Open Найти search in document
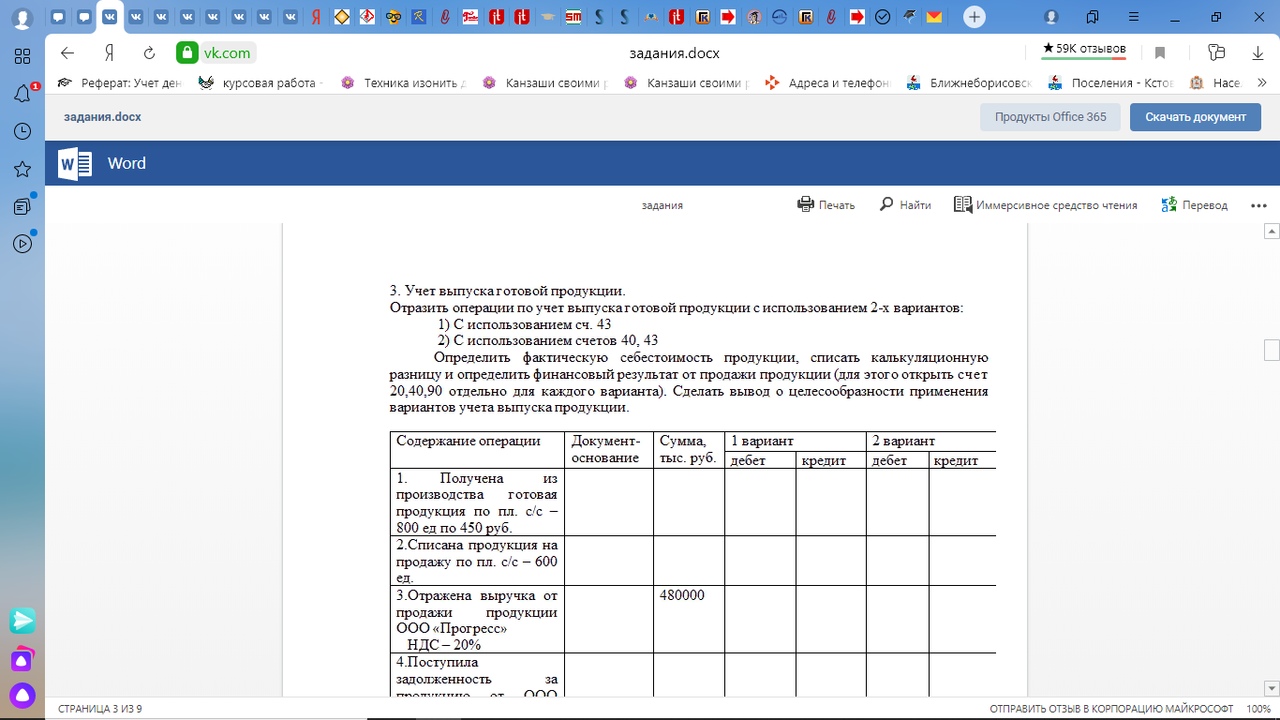This screenshot has width=1280, height=720. (905, 205)
